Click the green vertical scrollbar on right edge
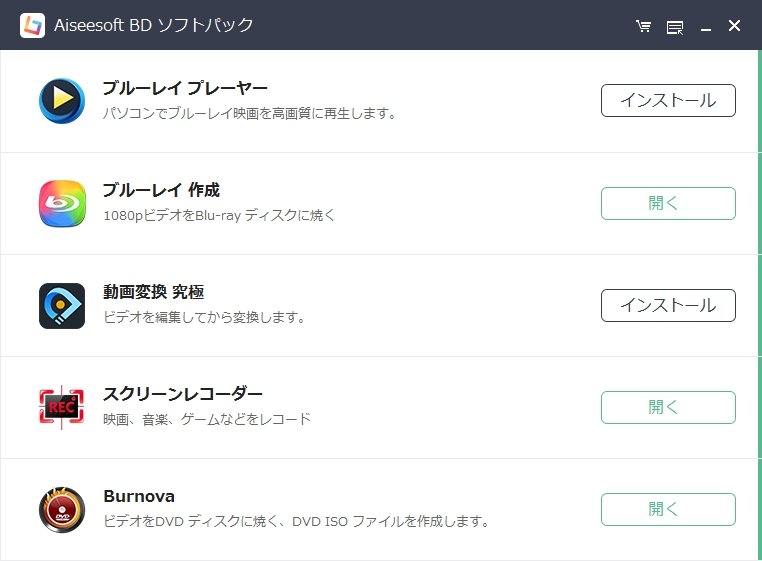This screenshot has height=561, width=762. point(758,300)
